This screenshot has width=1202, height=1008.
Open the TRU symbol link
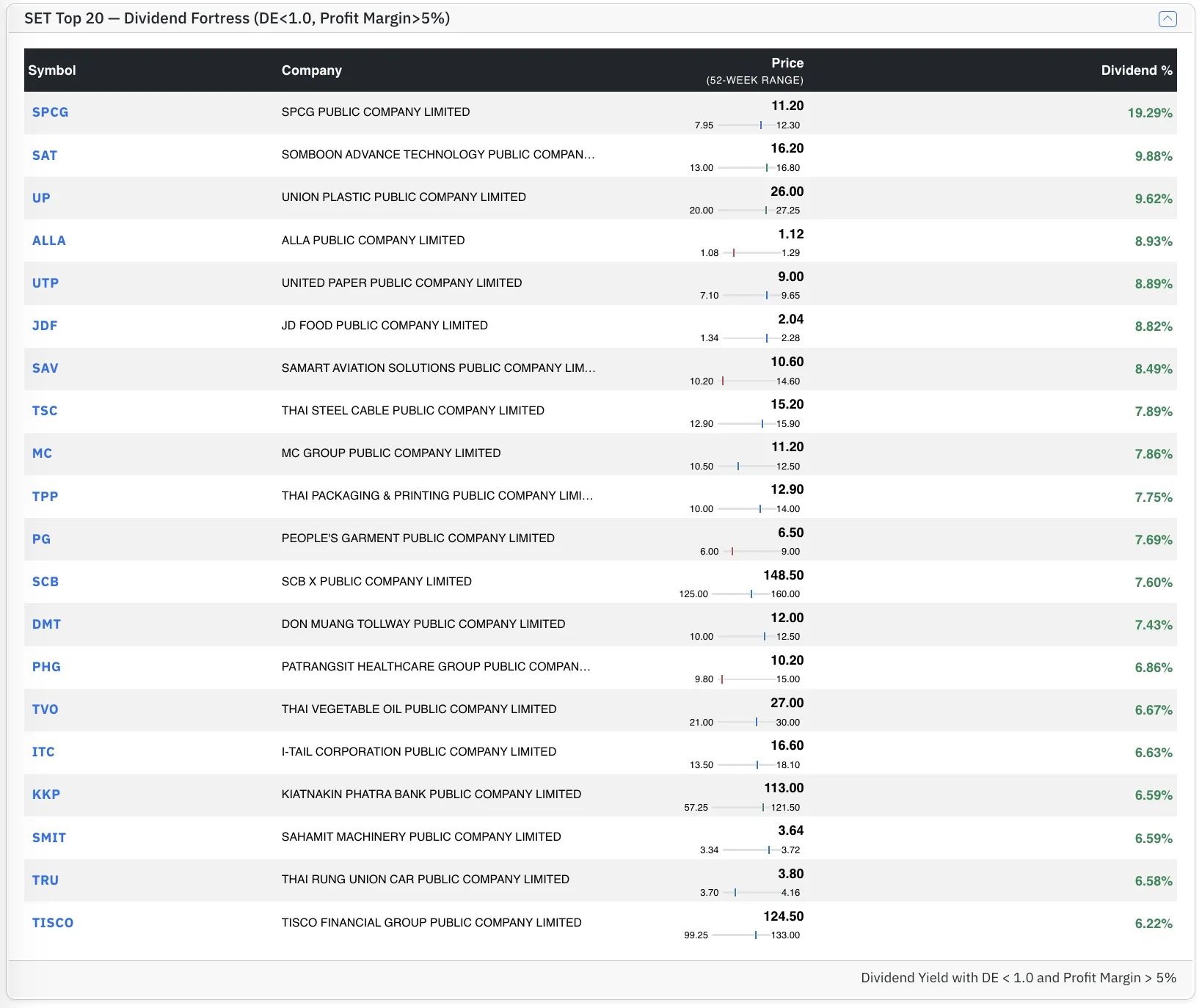coord(45,880)
